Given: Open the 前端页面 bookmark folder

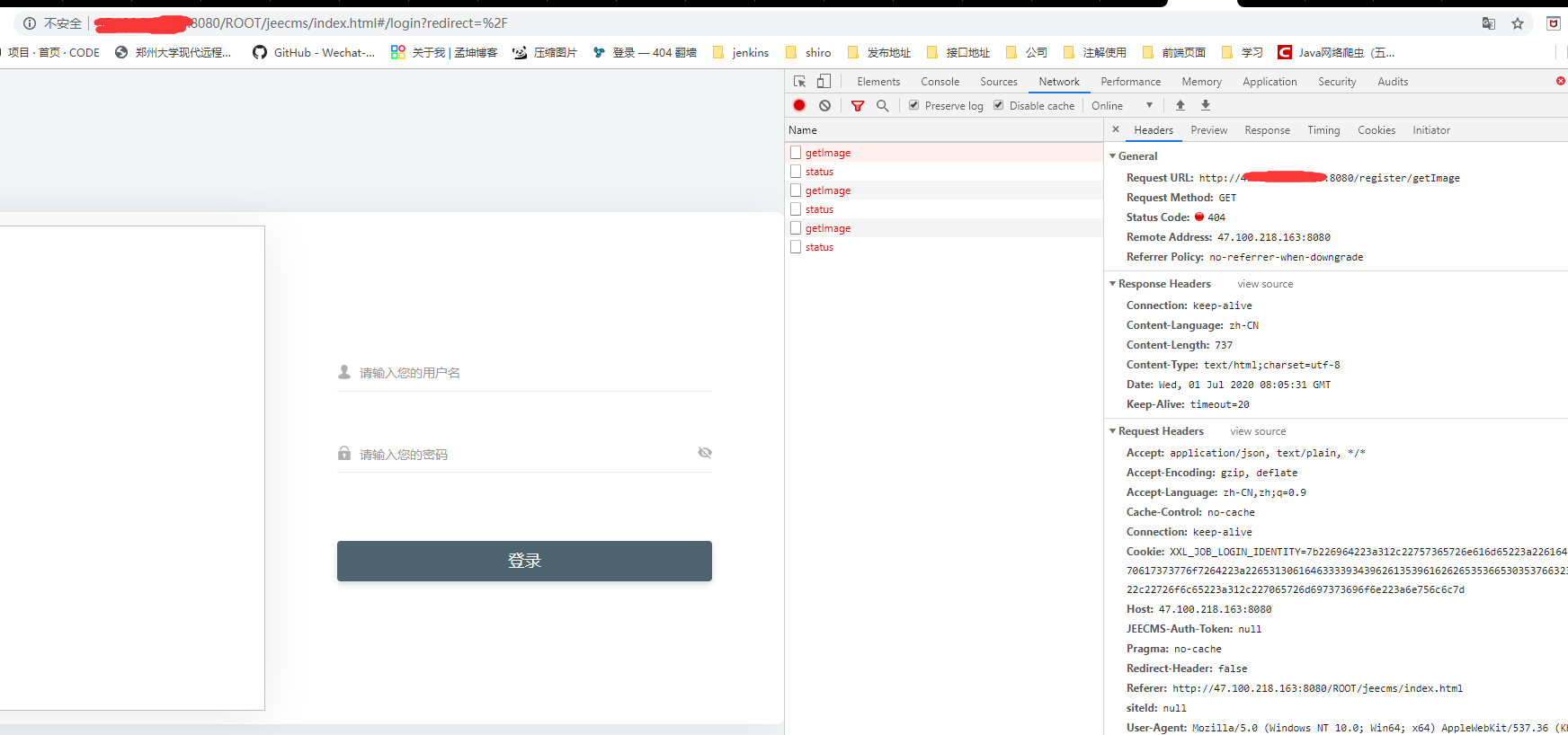Looking at the screenshot, I should pyautogui.click(x=1174, y=52).
